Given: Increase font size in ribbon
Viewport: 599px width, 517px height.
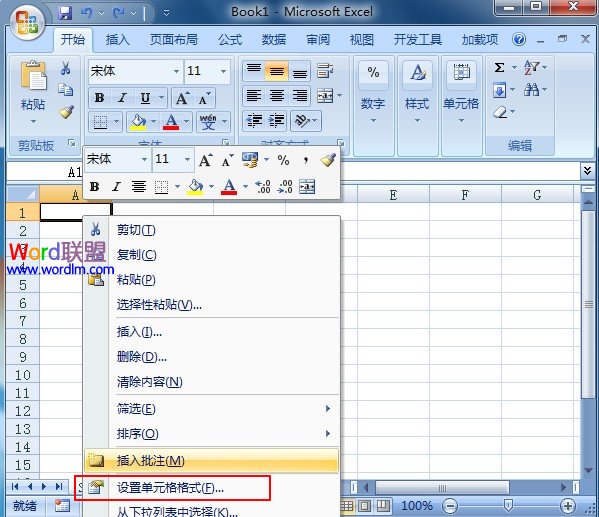Looking at the screenshot, I should 182,98.
